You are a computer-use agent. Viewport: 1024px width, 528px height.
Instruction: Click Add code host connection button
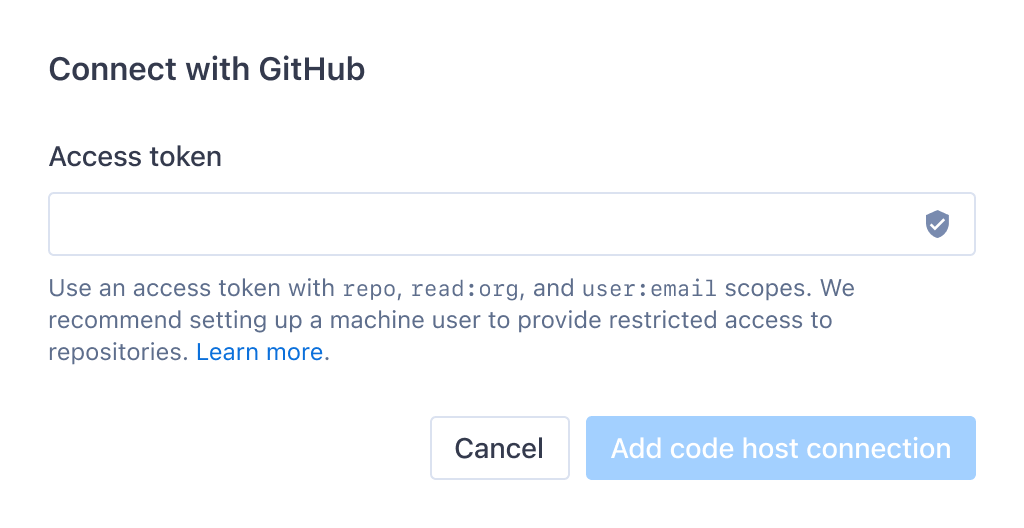[781, 448]
